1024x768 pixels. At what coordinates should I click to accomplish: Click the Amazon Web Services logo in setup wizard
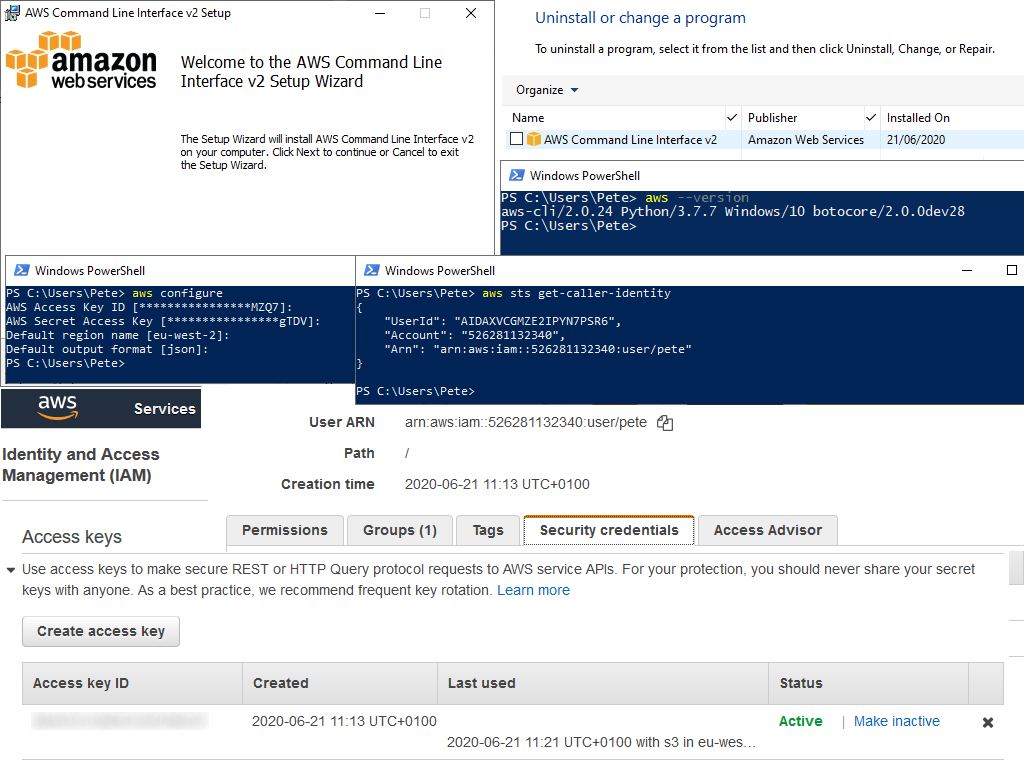[80, 62]
